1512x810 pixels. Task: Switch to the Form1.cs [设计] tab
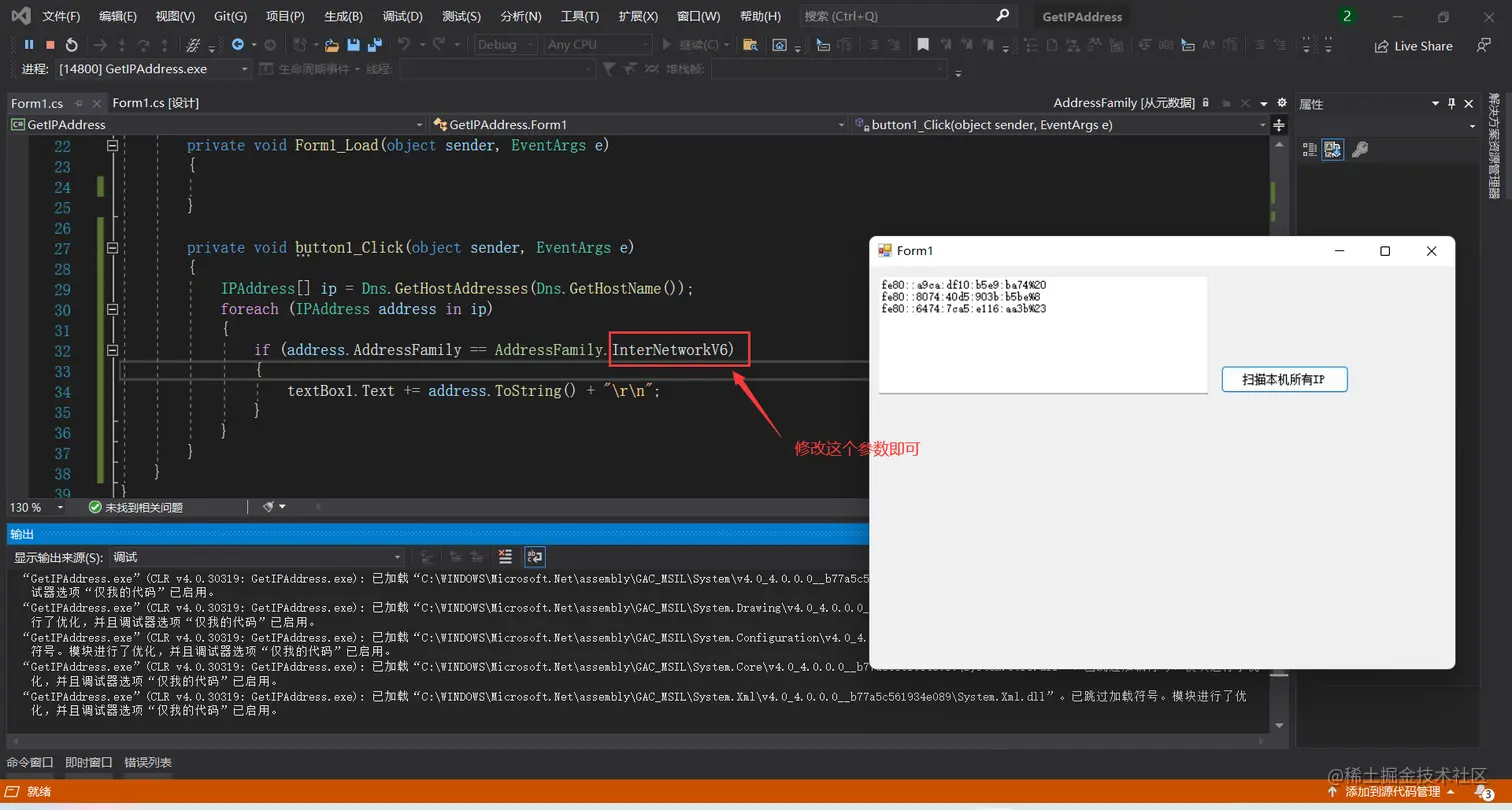point(155,103)
